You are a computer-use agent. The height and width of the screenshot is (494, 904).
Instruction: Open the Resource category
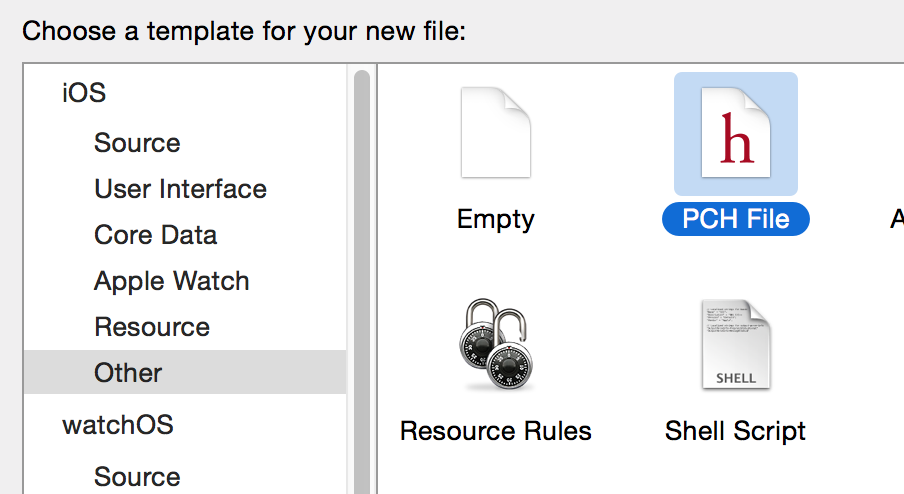coord(152,327)
